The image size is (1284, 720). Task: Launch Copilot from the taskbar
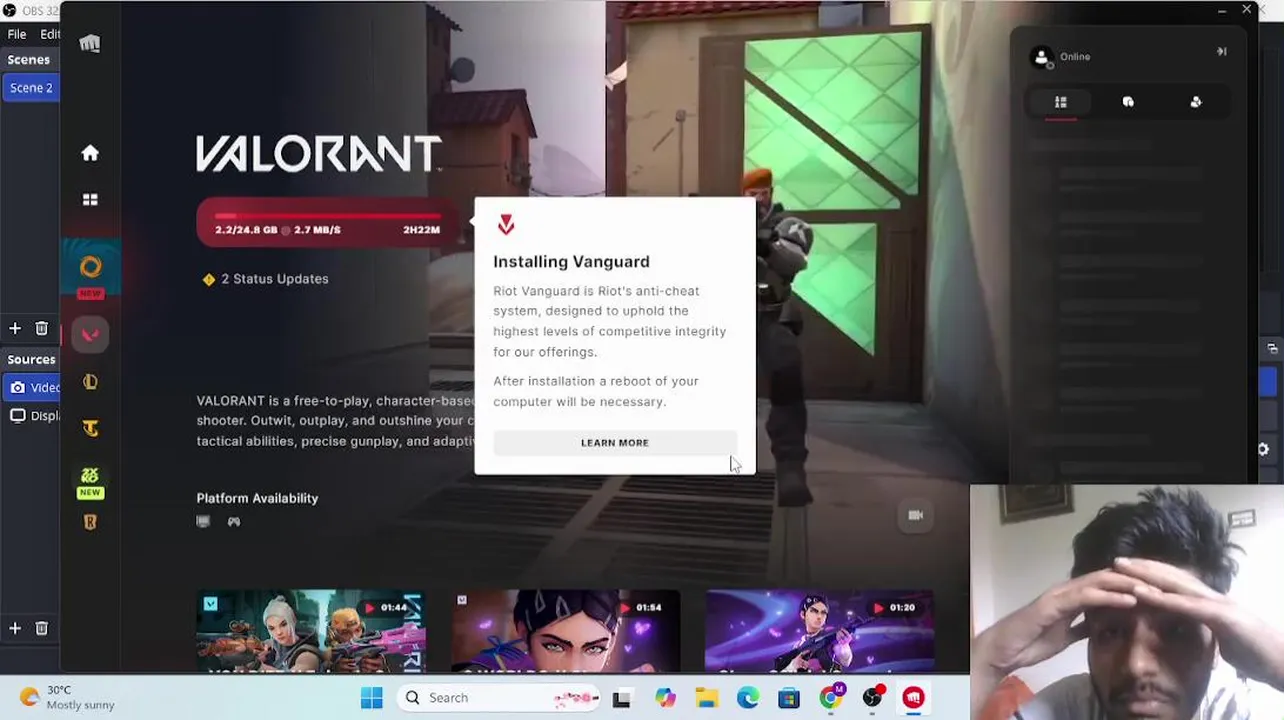point(665,698)
